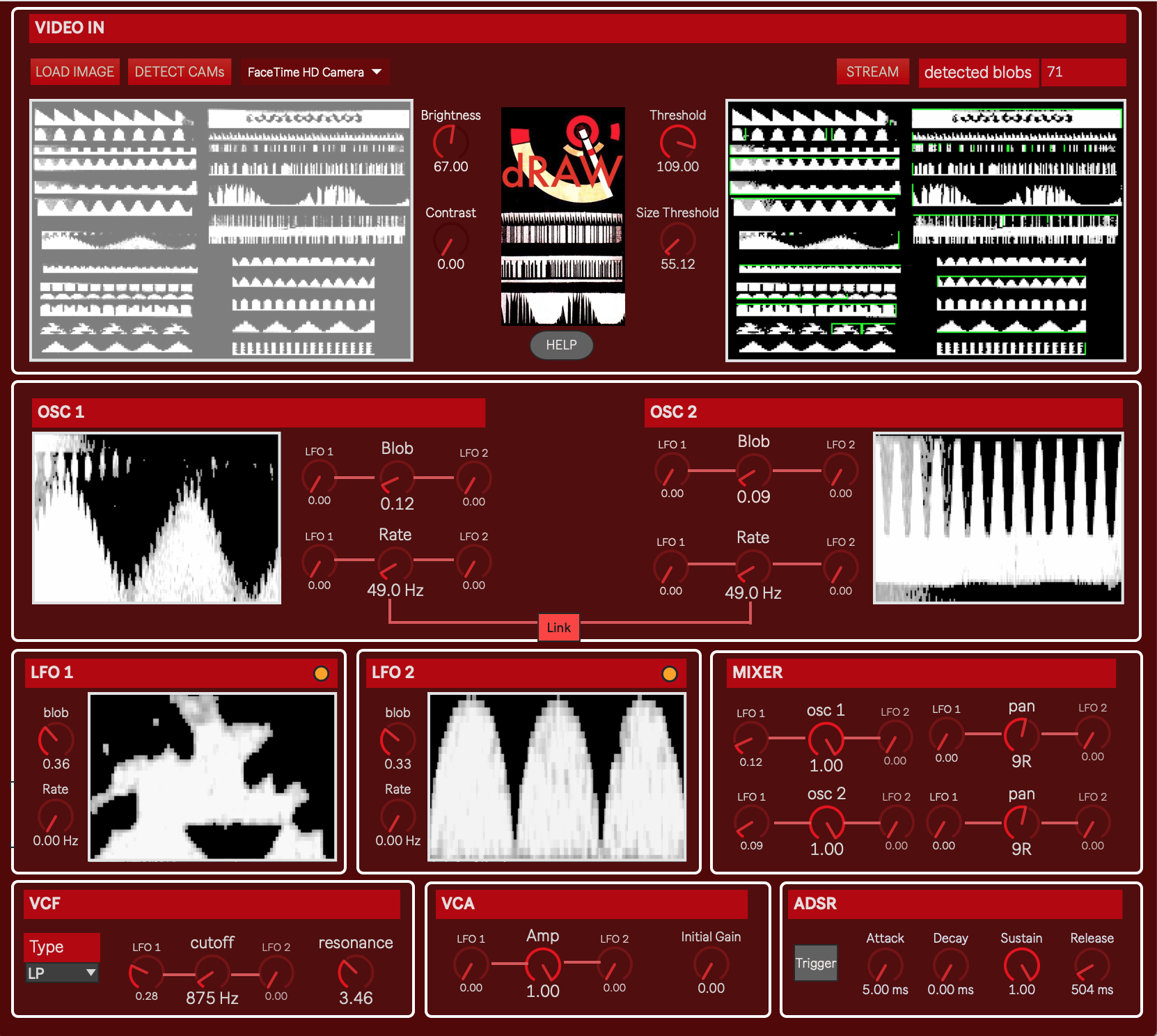The image size is (1157, 1036).
Task: Click the ADSR Release knob
Action: click(x=1092, y=966)
